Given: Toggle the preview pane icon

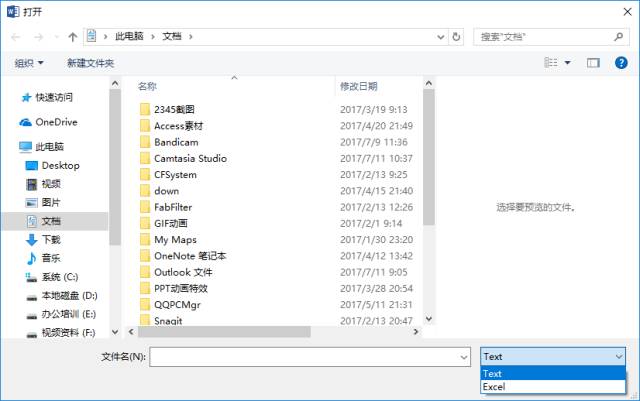Looking at the screenshot, I should coord(593,63).
